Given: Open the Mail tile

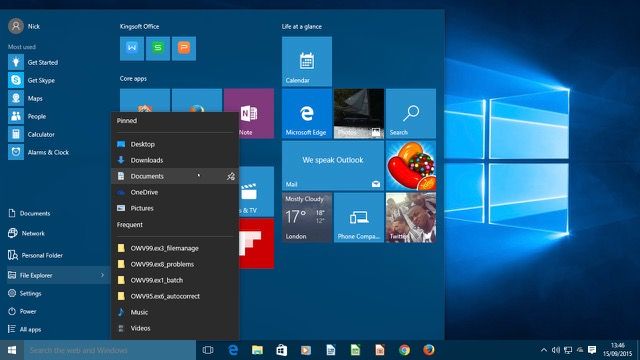Looking at the screenshot, I should (333, 166).
